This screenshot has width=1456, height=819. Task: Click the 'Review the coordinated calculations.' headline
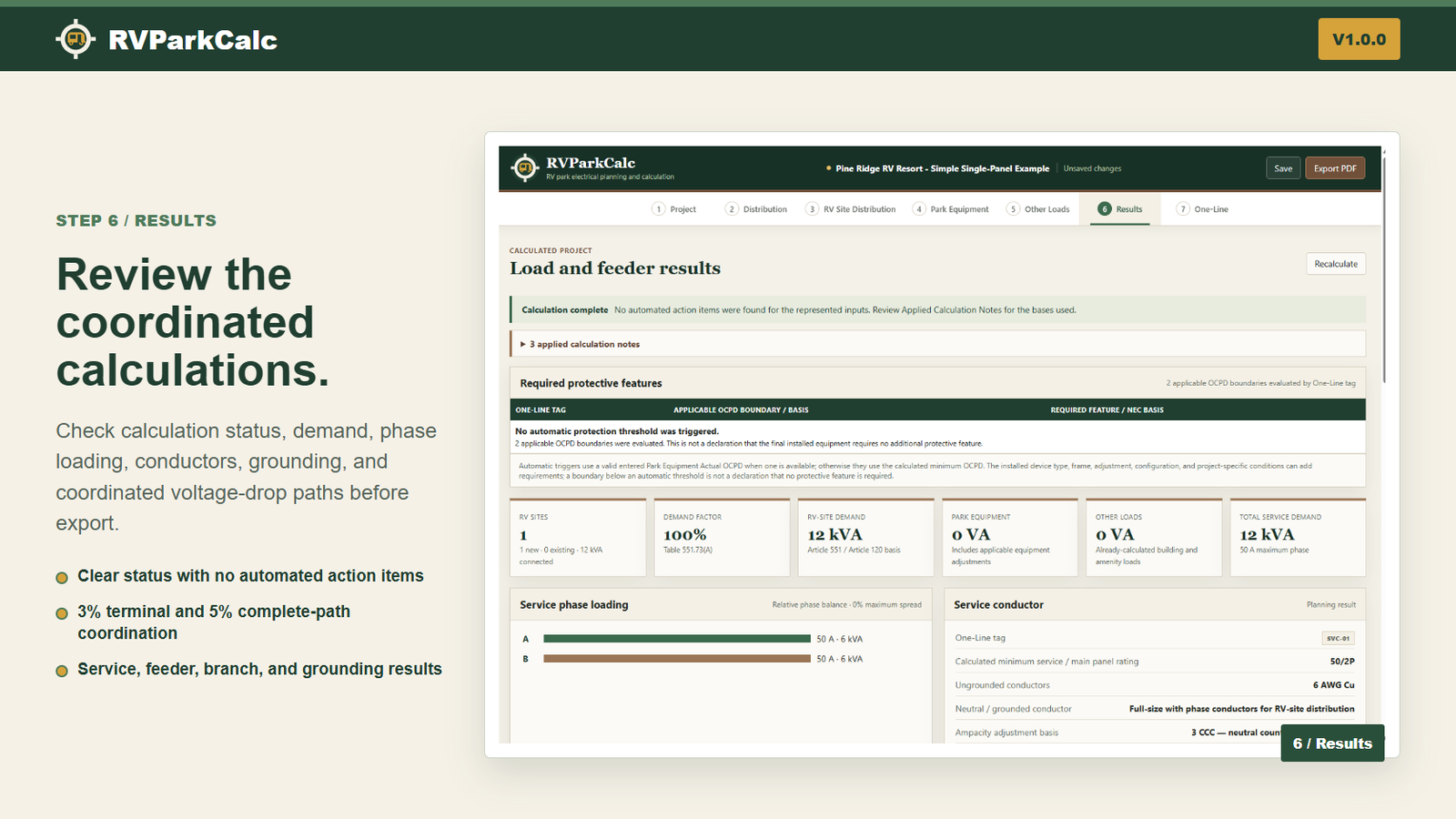click(x=193, y=322)
